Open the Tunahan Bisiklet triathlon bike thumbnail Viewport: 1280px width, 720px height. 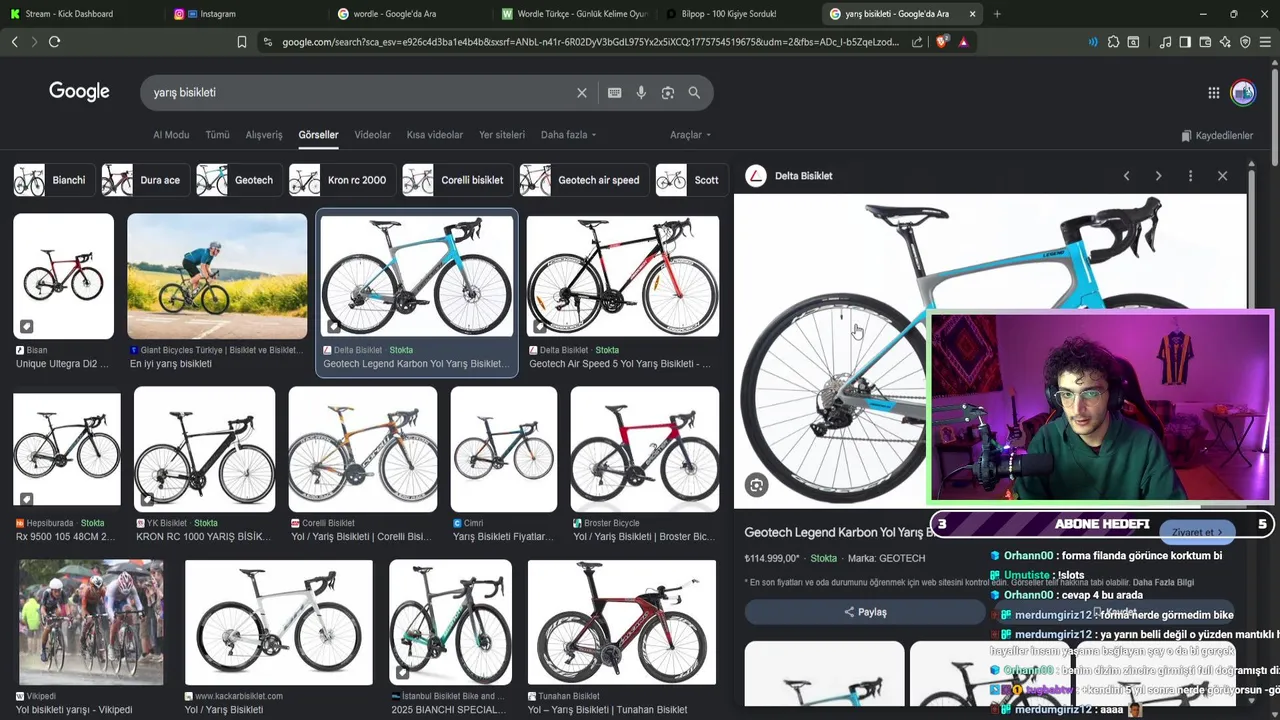tap(622, 622)
